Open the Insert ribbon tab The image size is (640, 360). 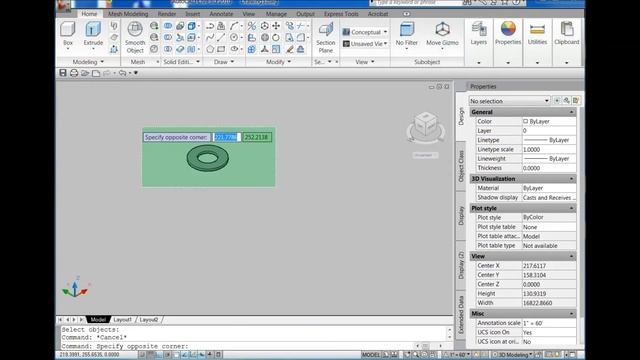(193, 14)
